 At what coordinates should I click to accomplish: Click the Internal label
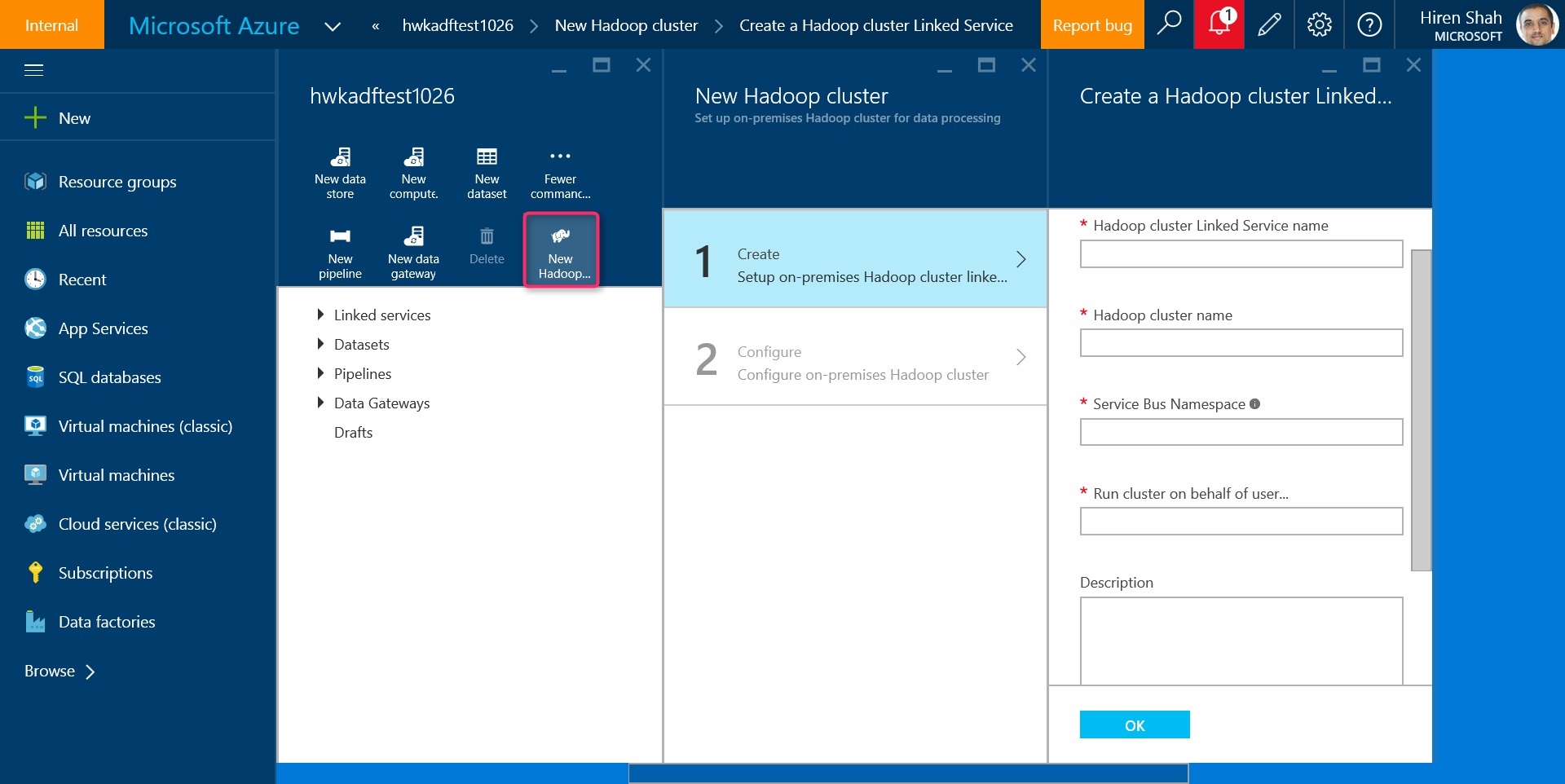point(52,24)
